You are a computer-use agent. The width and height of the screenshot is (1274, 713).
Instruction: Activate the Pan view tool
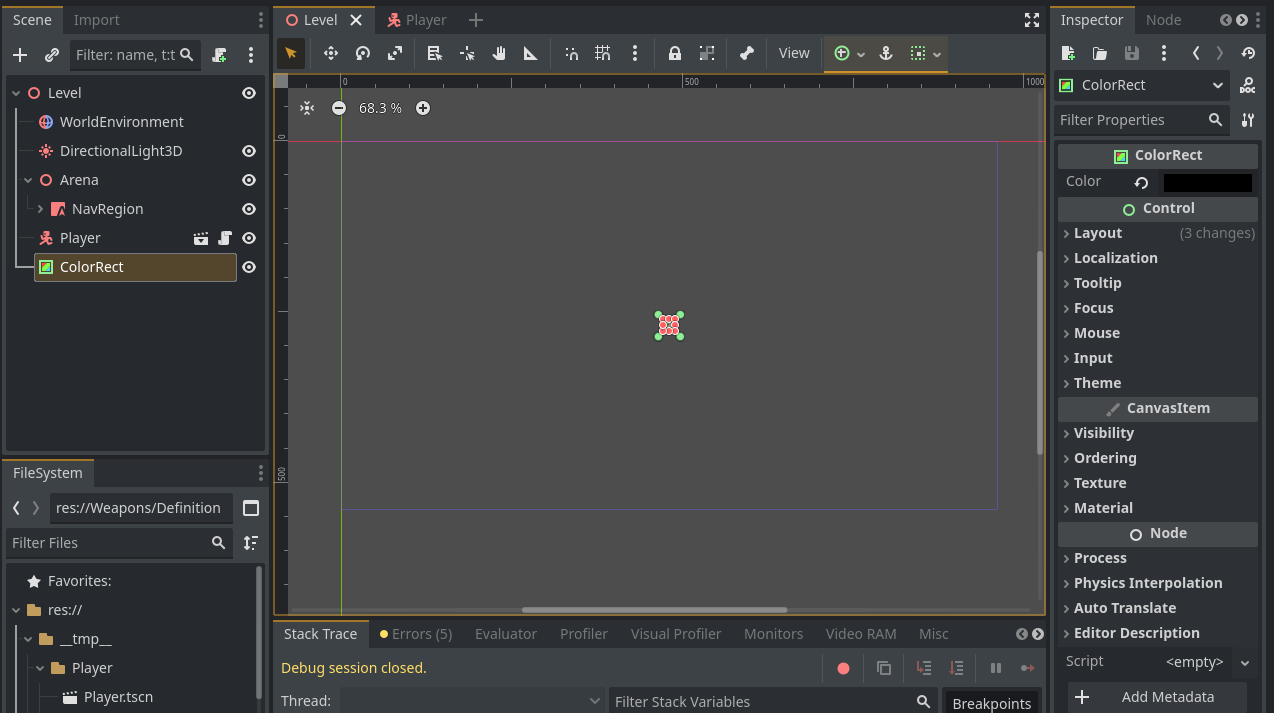point(499,54)
